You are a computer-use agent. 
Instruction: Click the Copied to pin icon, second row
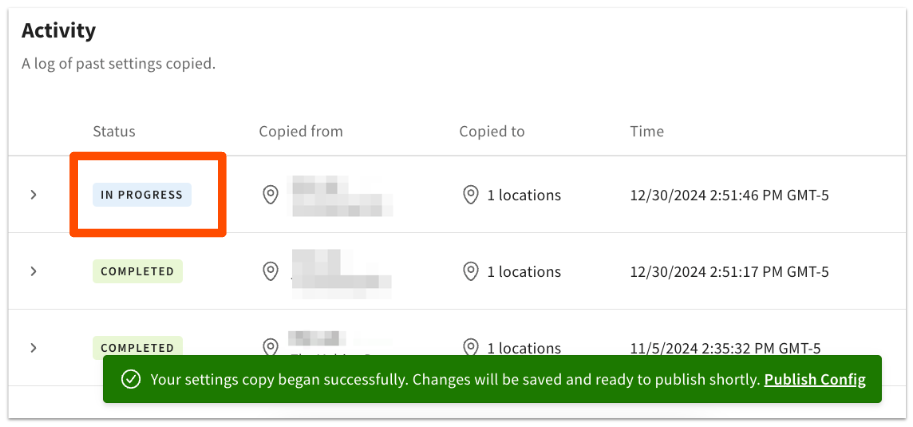point(470,271)
